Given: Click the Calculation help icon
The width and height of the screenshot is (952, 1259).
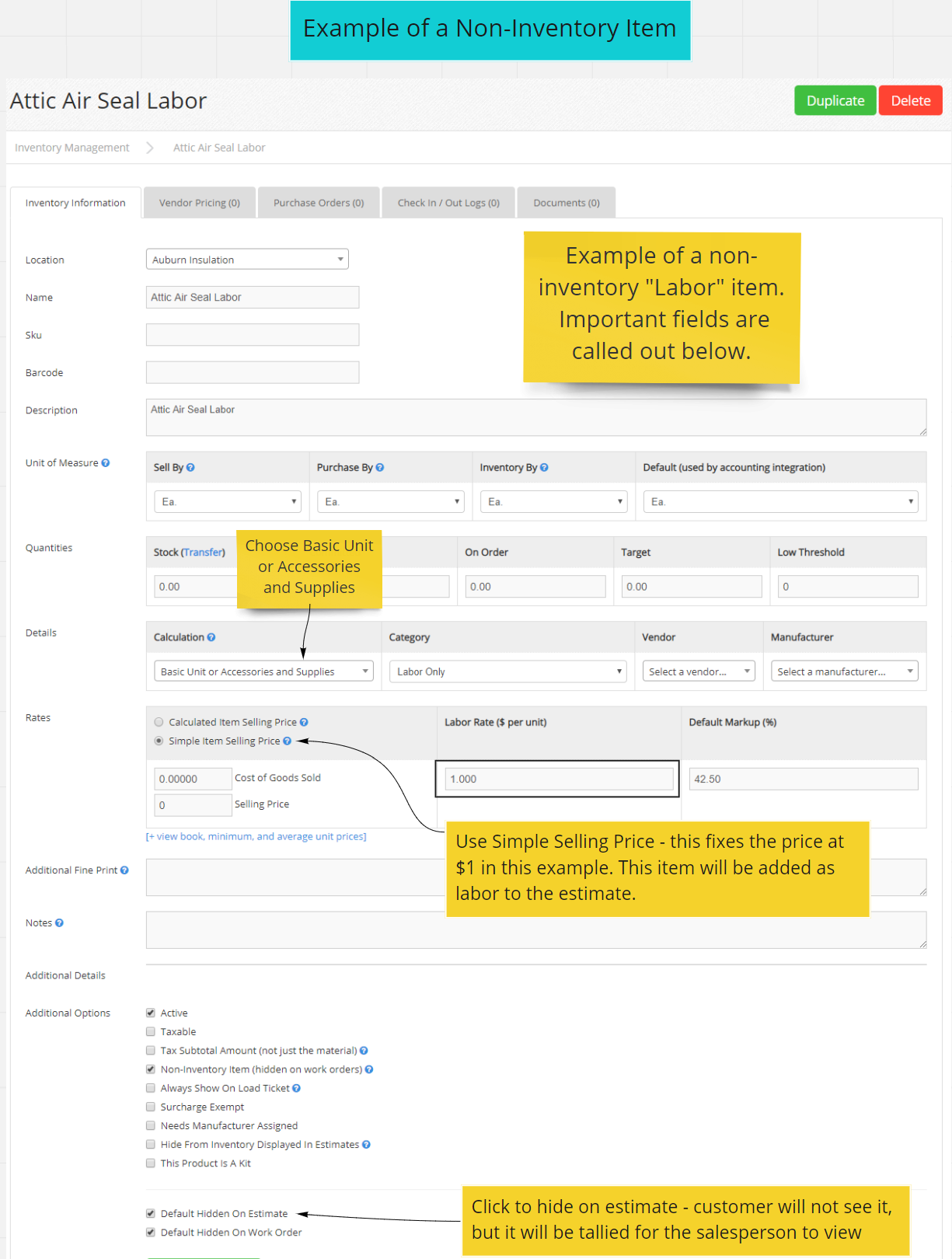Looking at the screenshot, I should [x=211, y=637].
